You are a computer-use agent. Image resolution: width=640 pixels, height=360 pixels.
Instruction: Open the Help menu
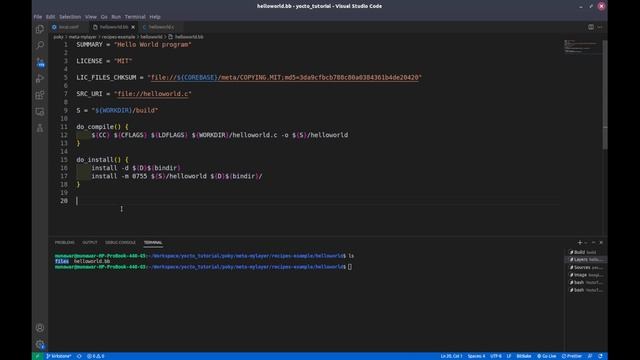[155, 17]
